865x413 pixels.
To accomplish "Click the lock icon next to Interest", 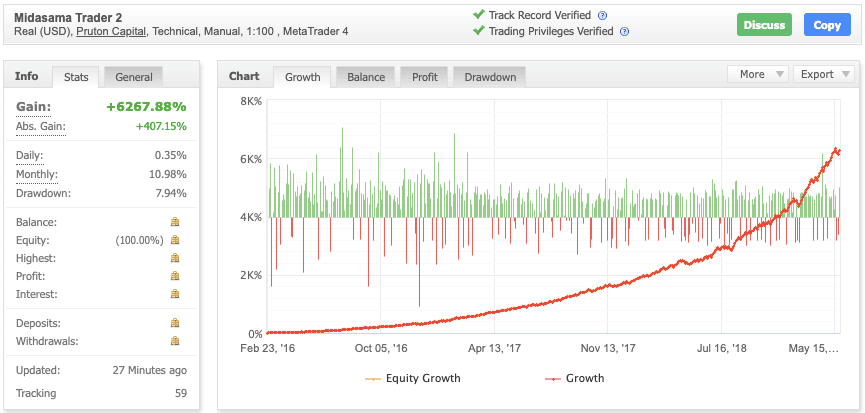I will pos(175,294).
